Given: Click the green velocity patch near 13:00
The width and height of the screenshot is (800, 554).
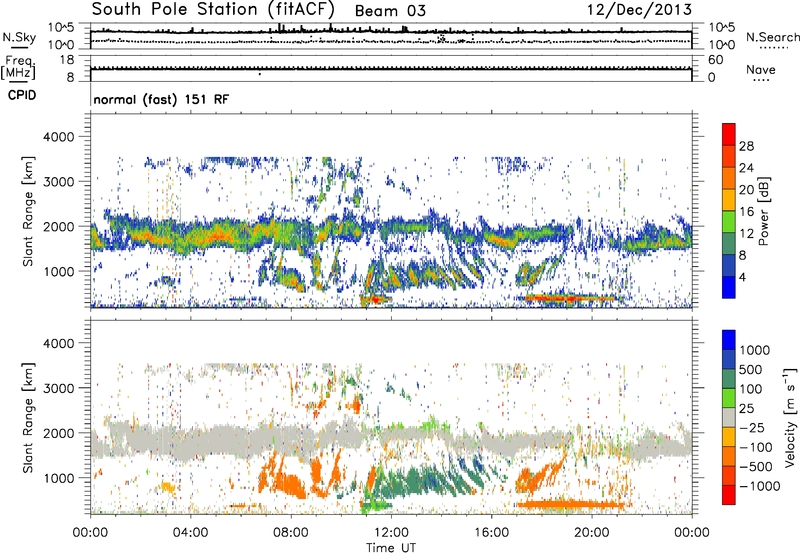Looking at the screenshot, I should click(x=423, y=477).
